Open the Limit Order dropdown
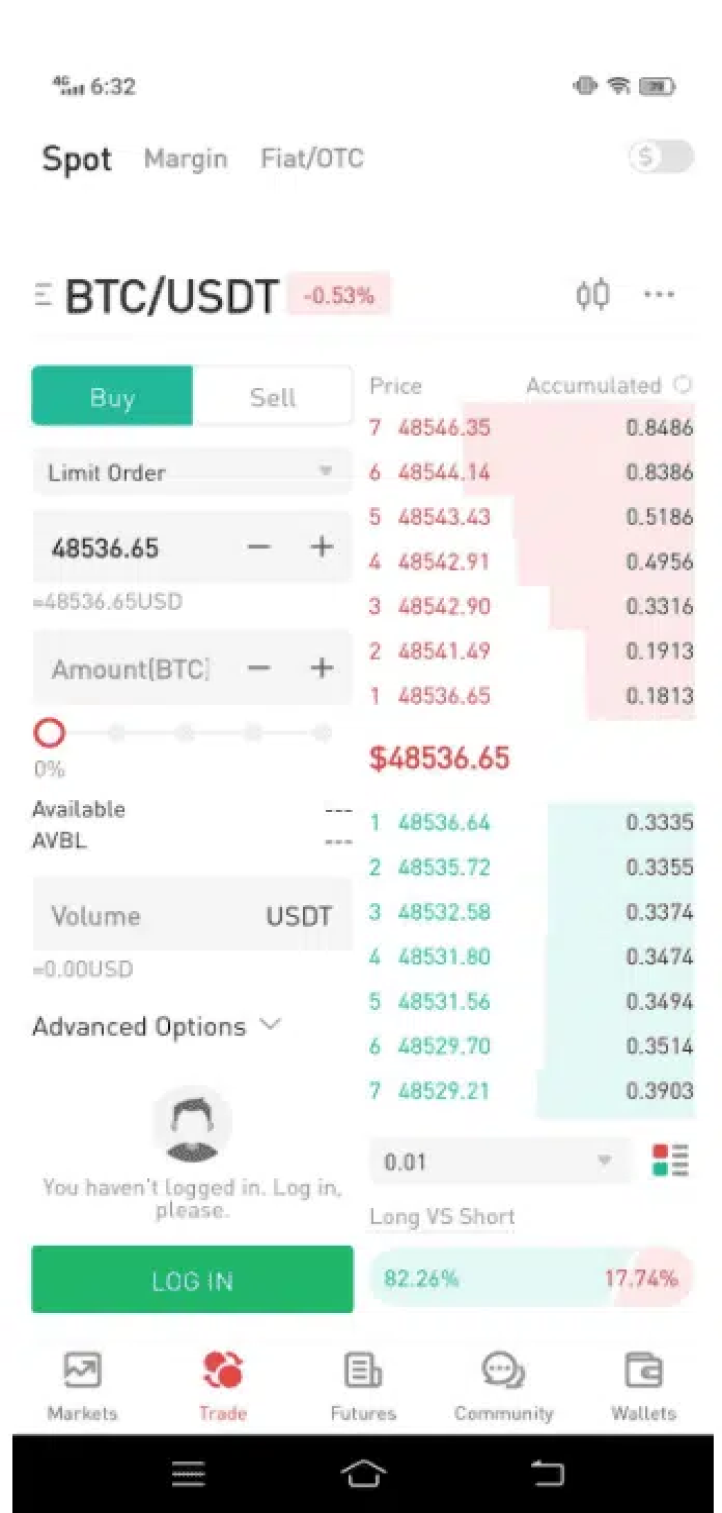 coord(192,472)
